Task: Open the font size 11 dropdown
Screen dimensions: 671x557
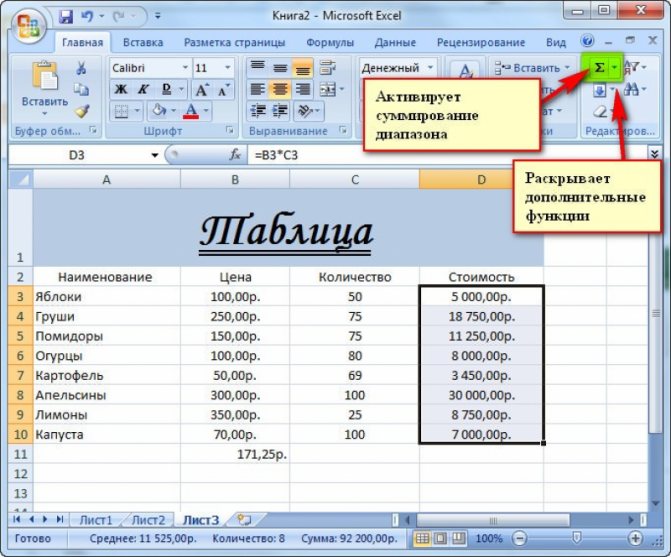Action: point(228,68)
